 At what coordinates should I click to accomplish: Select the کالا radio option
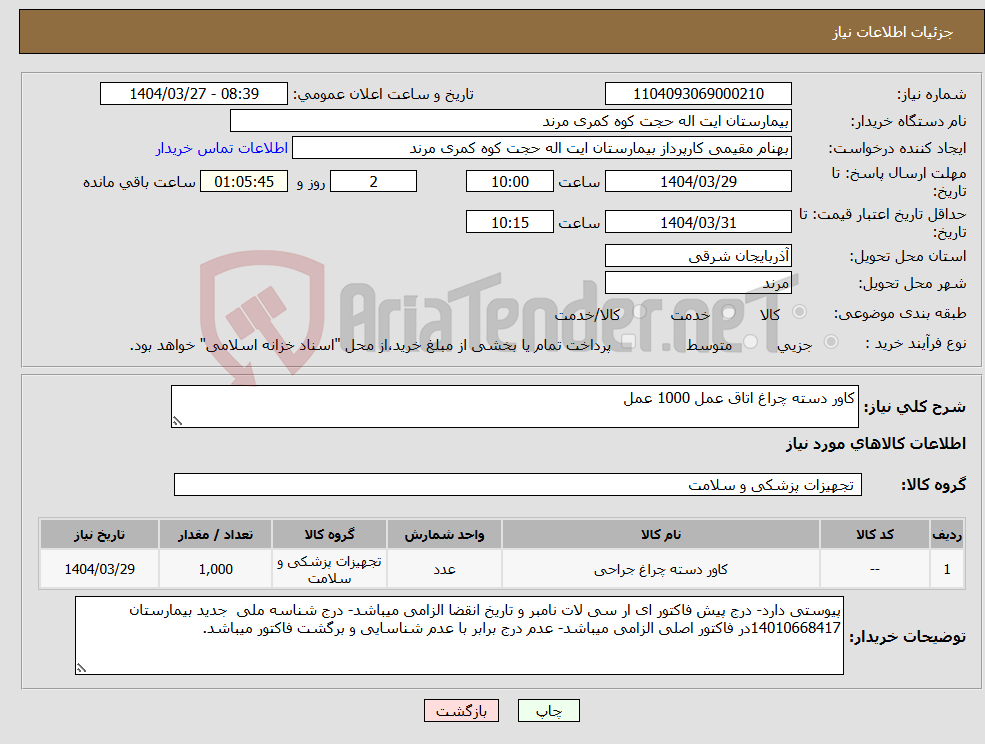coord(800,310)
